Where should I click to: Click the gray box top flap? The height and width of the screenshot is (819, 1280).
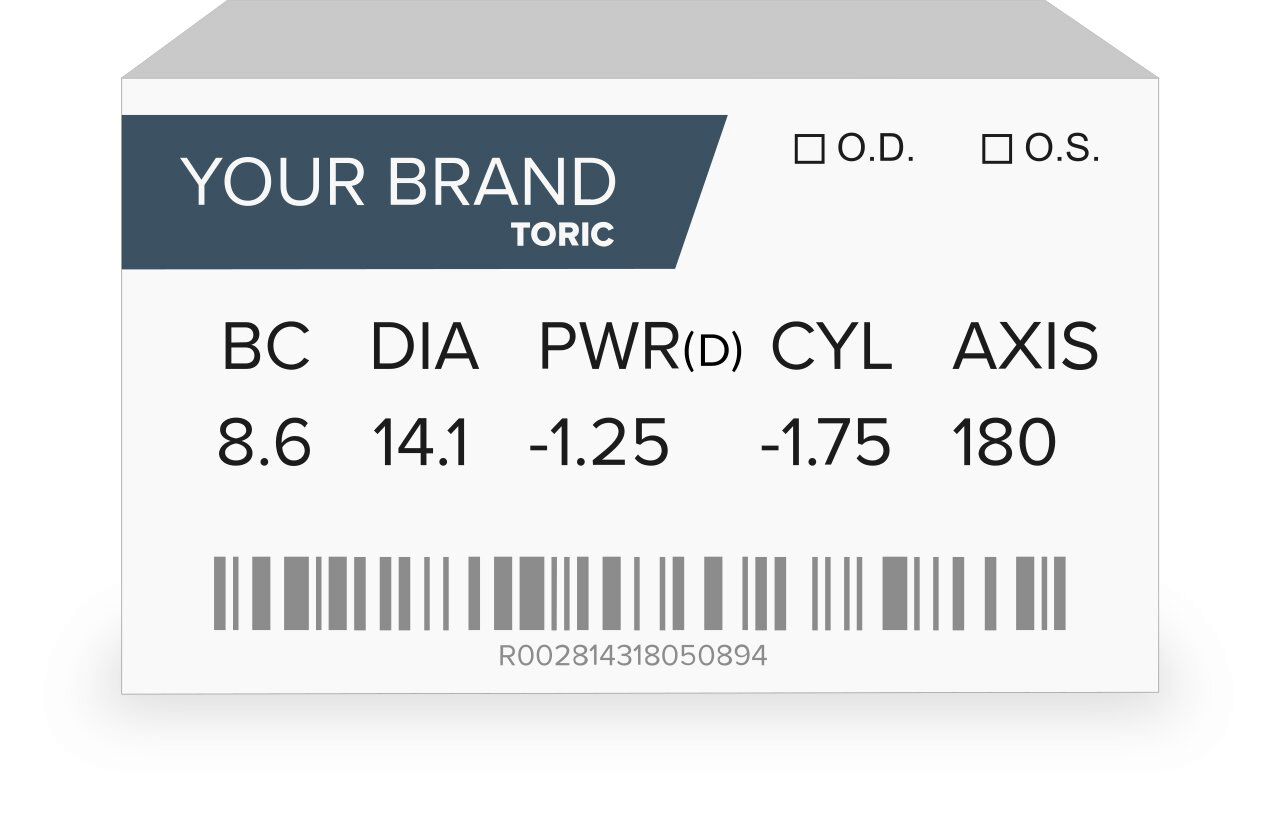tap(640, 39)
